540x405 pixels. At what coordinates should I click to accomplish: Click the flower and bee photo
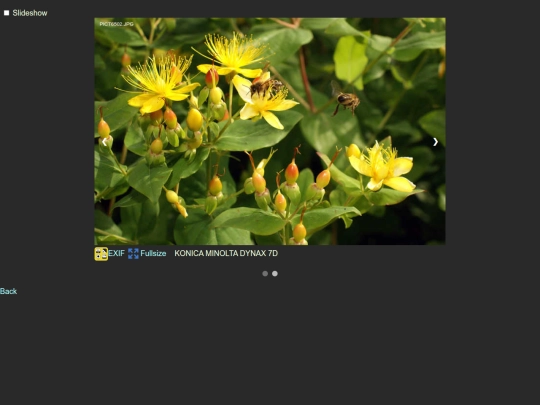coord(270,131)
